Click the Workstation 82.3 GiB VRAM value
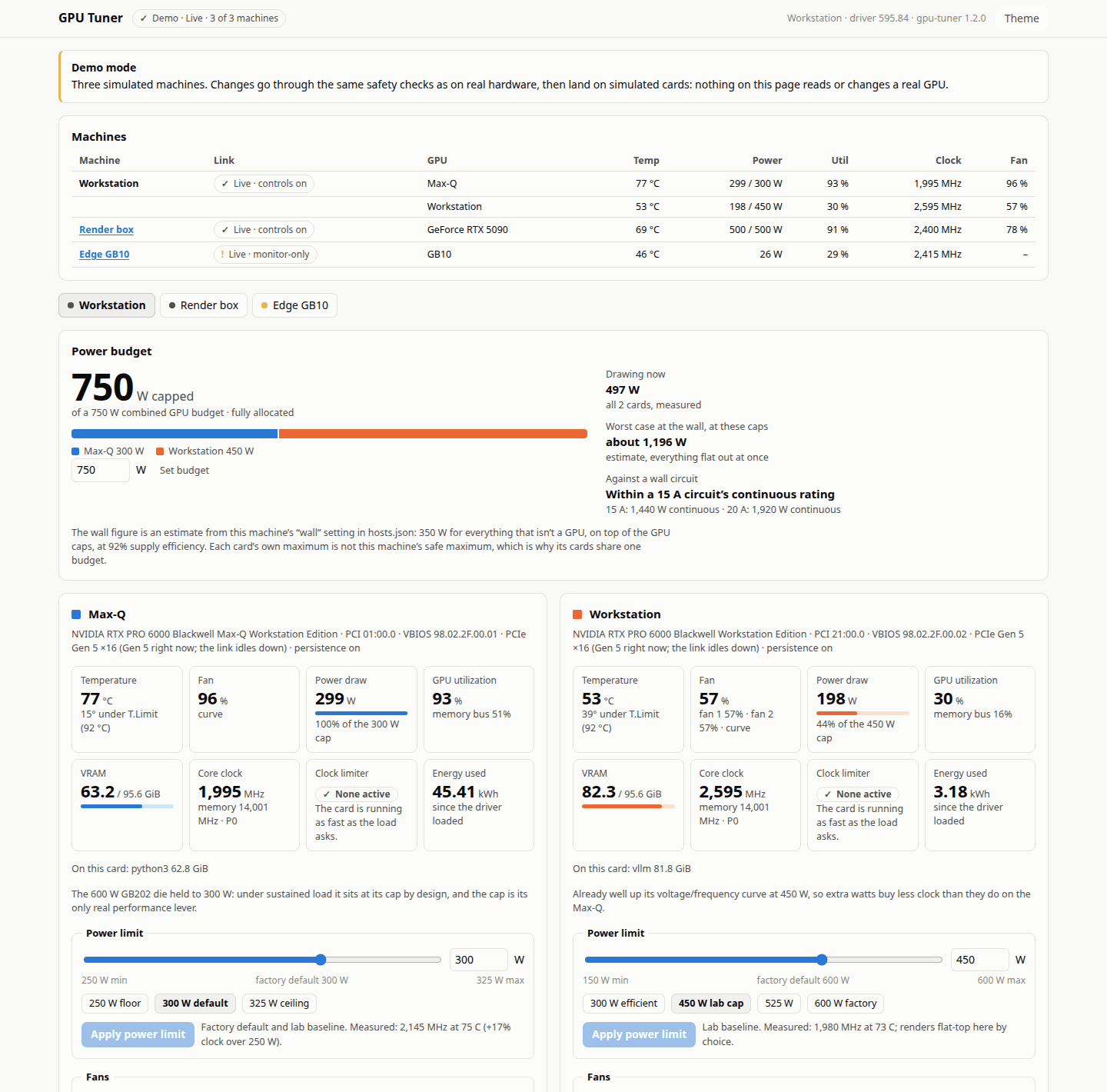Viewport: 1107px width, 1092px height. click(x=621, y=792)
